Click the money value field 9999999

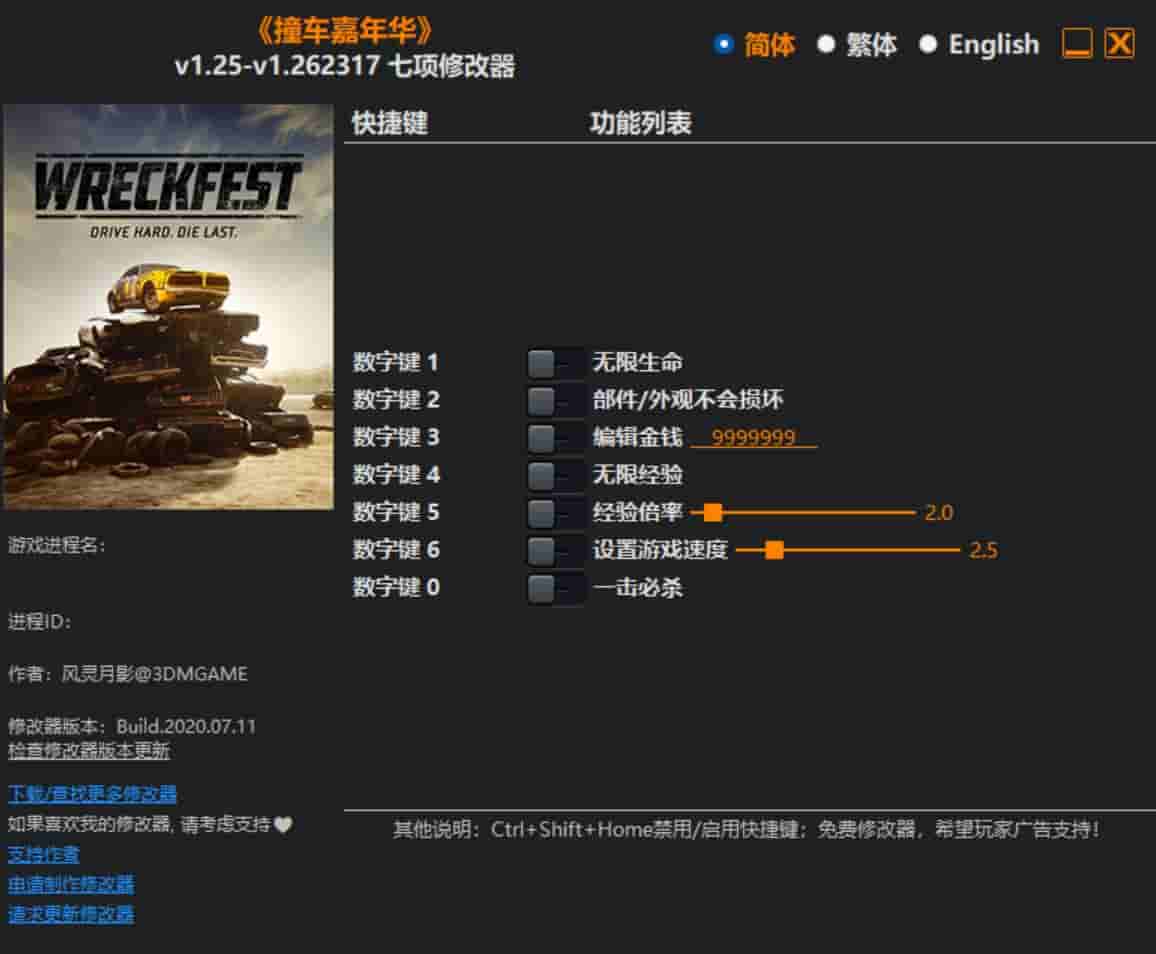753,438
